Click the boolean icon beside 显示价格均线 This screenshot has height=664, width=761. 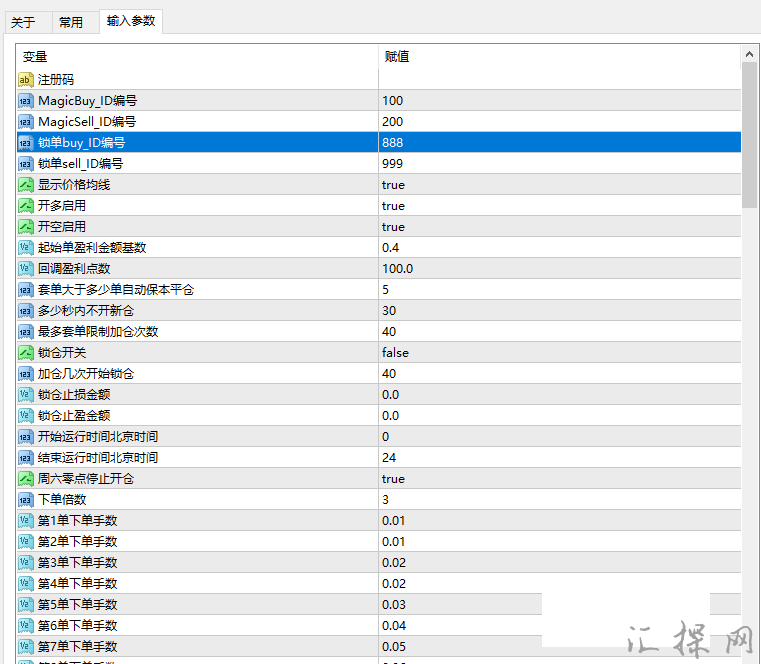click(26, 185)
